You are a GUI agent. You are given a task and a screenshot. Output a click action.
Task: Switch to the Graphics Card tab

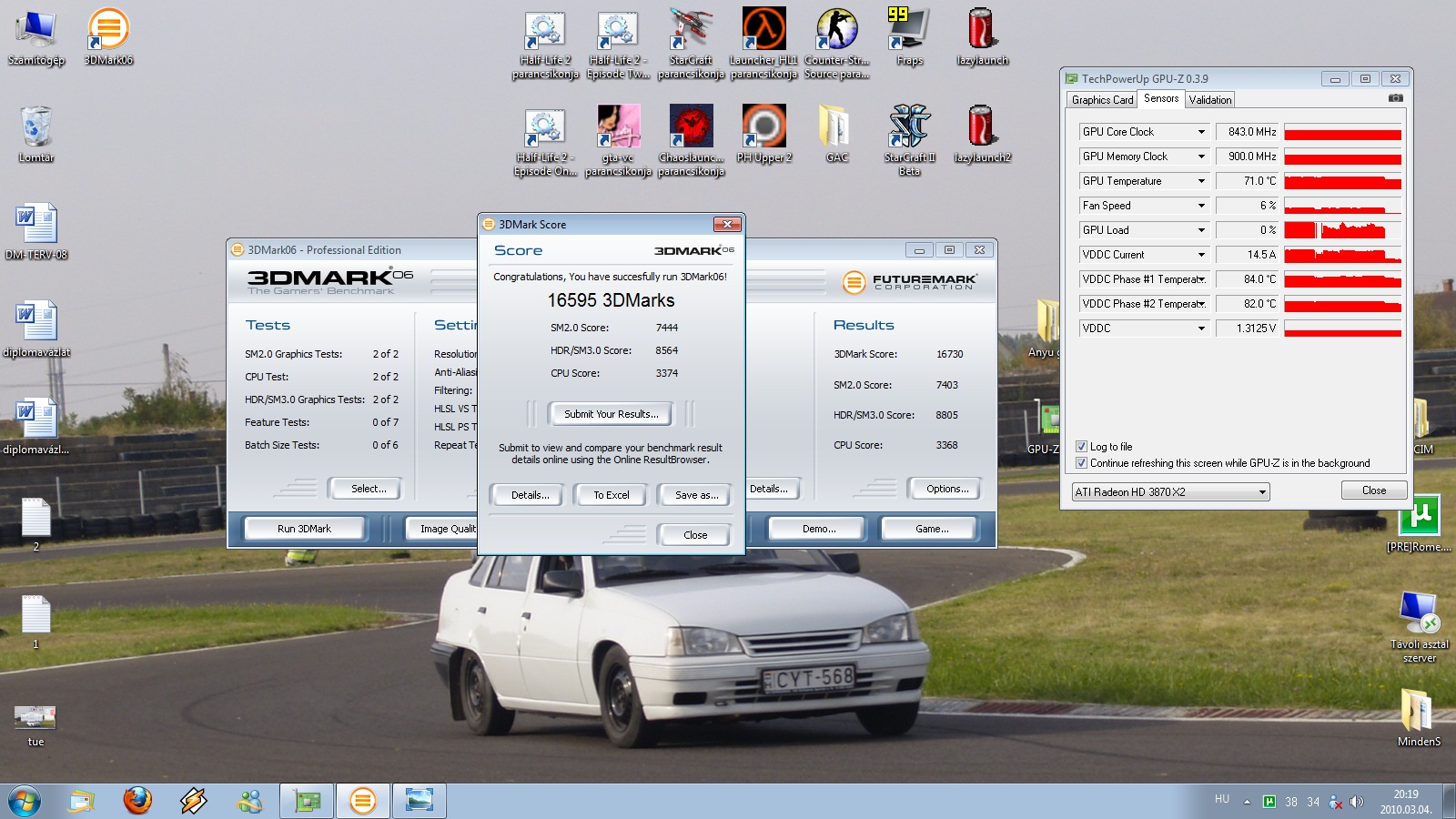pyautogui.click(x=1102, y=99)
